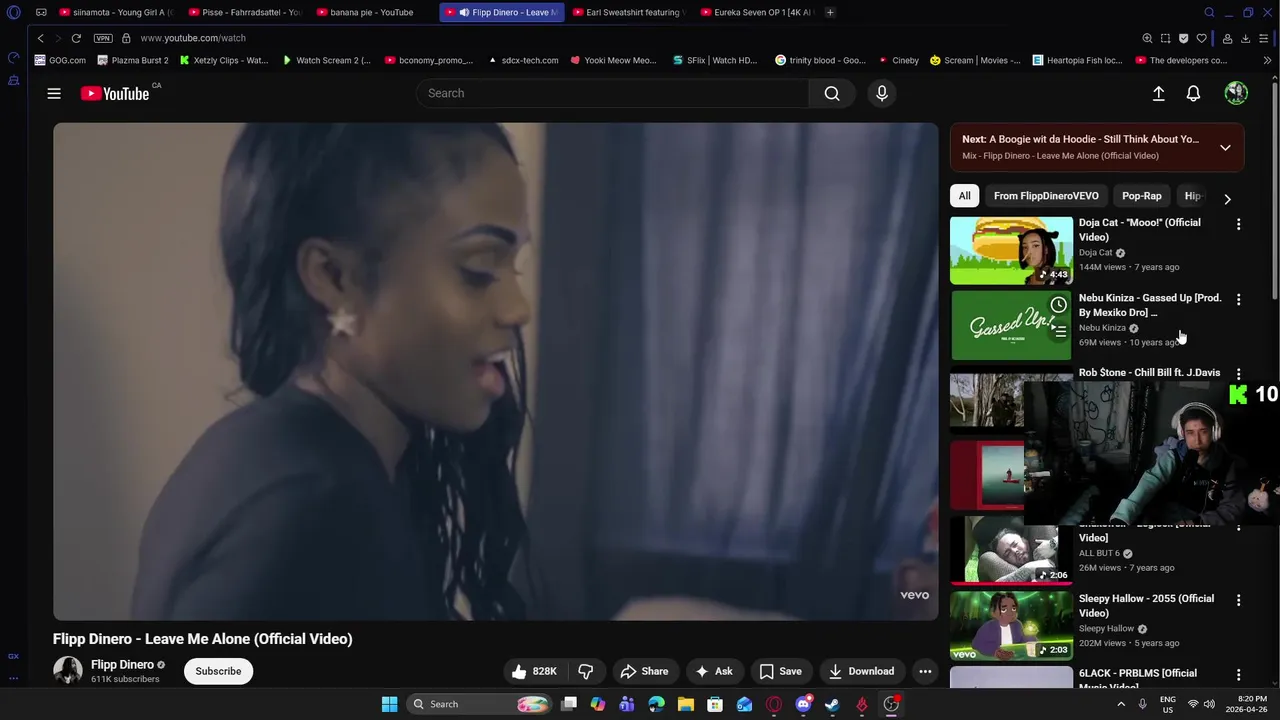Switch to the Pisse Fahrradsattel tab
The height and width of the screenshot is (720, 1280).
(x=244, y=12)
